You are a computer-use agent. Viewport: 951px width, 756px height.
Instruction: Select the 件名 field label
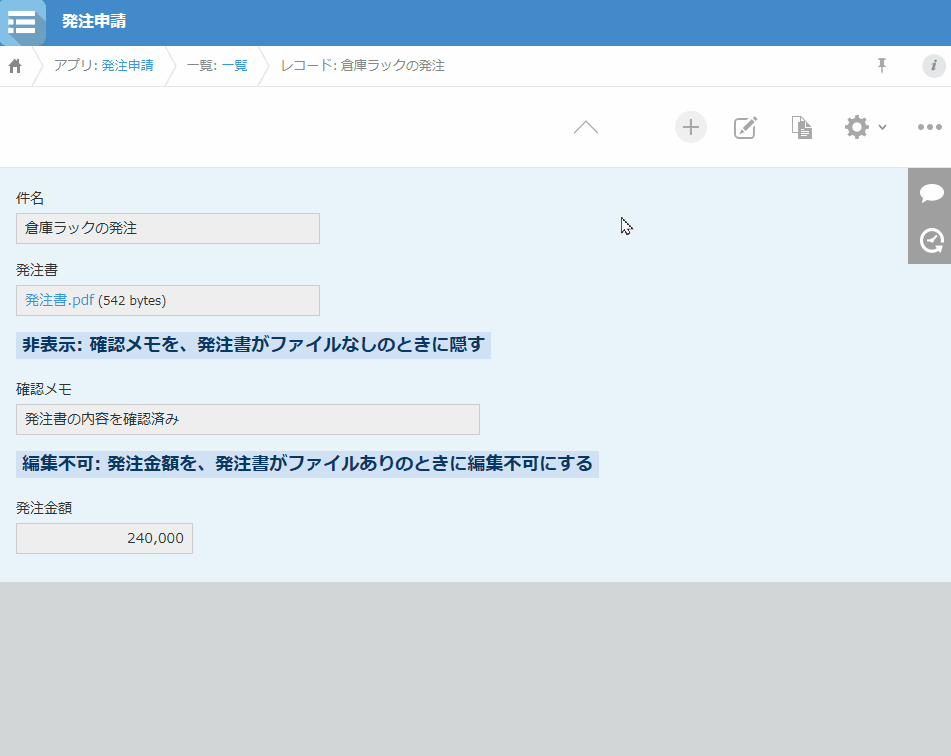[x=30, y=198]
